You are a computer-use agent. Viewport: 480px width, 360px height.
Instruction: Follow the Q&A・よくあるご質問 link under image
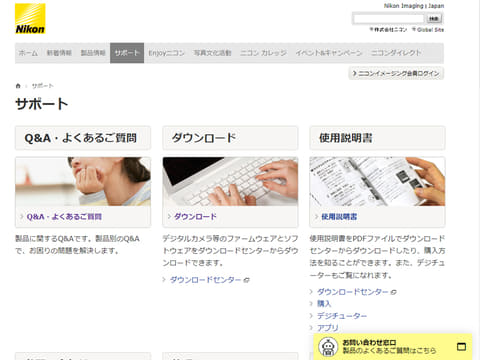[x=64, y=217]
